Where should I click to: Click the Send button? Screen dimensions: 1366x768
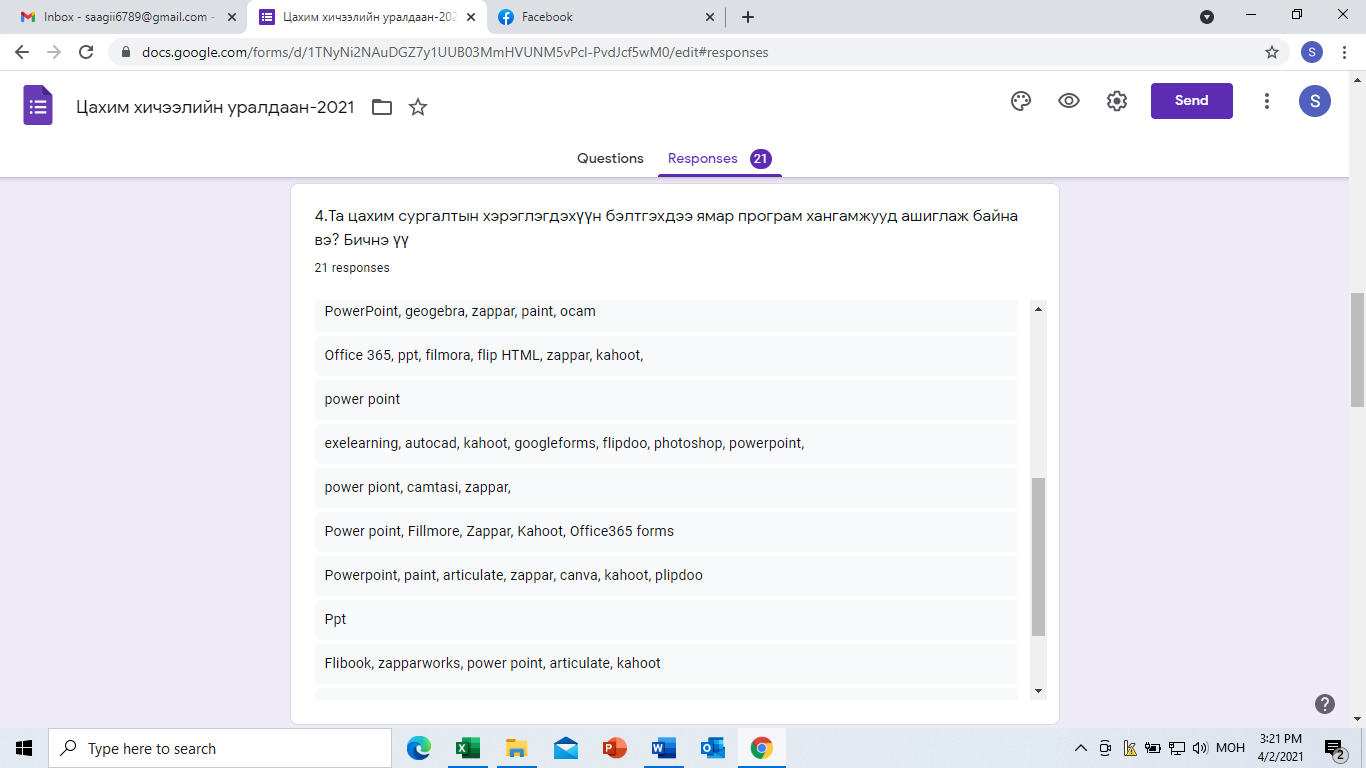(1191, 101)
